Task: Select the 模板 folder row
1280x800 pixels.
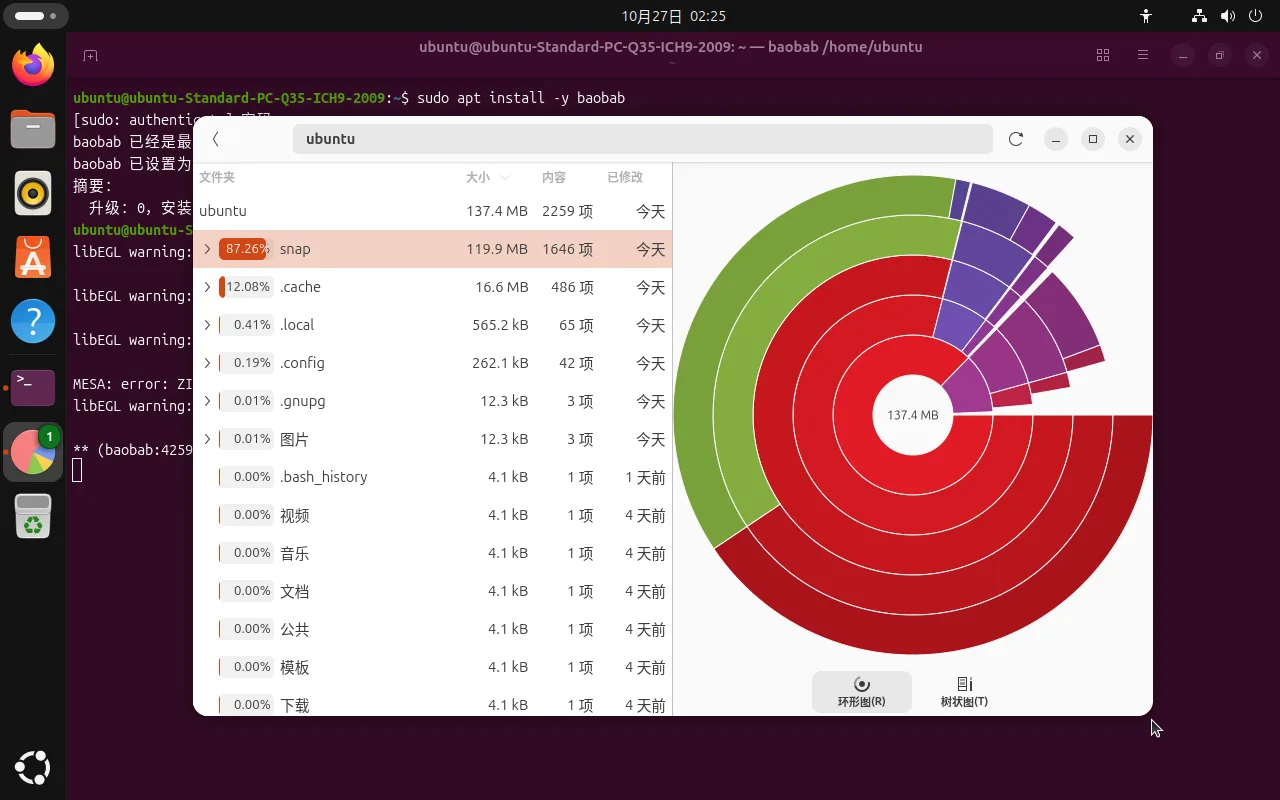Action: (432, 667)
